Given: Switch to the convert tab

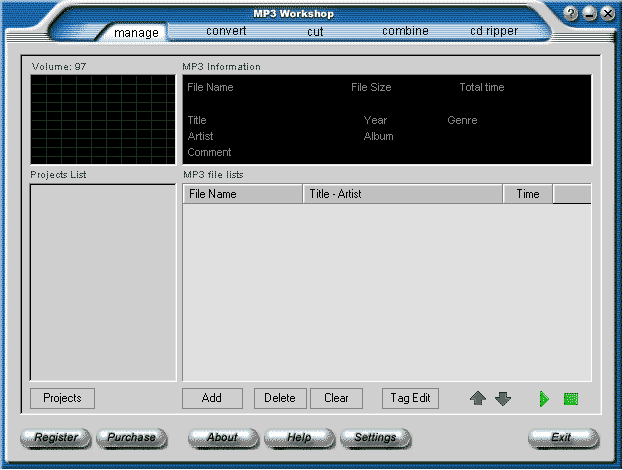Looking at the screenshot, I should (x=226, y=31).
